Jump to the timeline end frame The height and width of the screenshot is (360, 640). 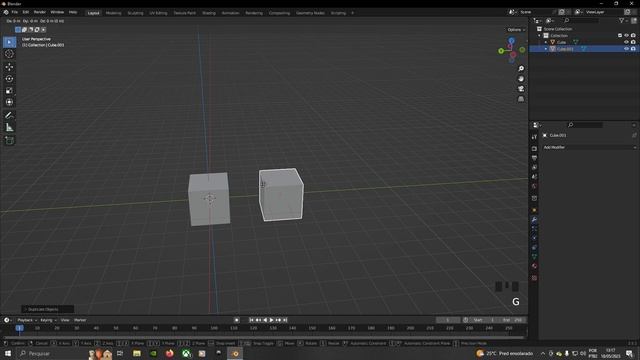[x=285, y=320]
